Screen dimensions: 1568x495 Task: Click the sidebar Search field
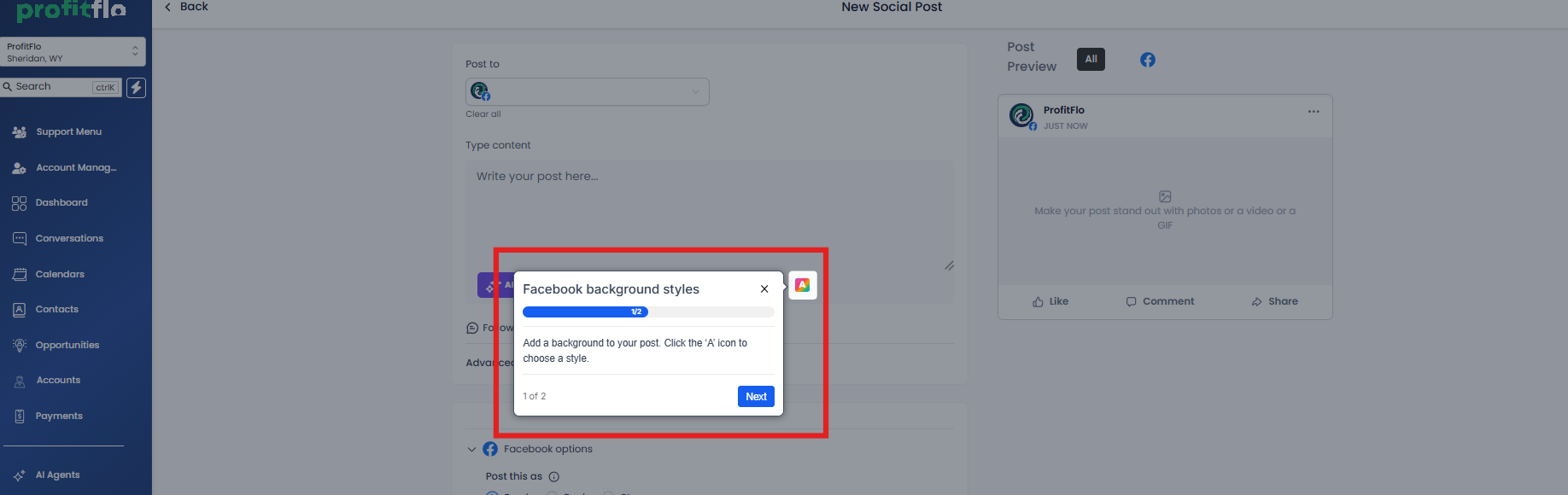61,87
